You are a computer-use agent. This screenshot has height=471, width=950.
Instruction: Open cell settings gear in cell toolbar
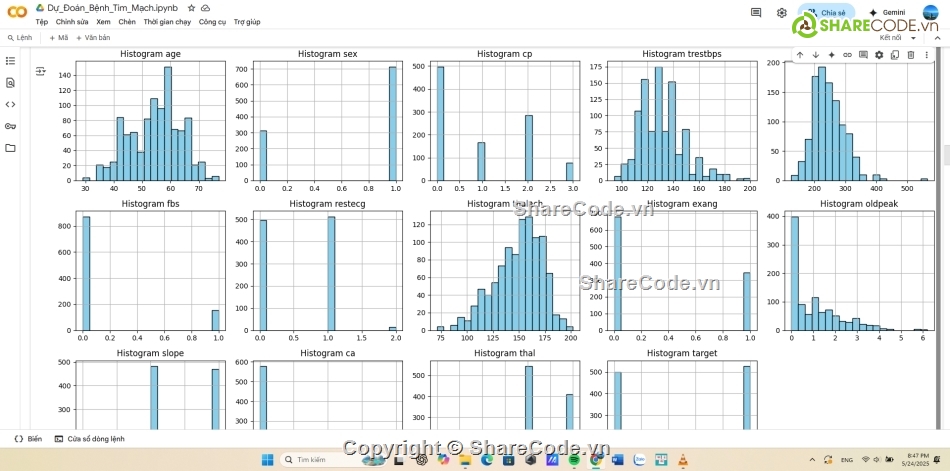pos(879,55)
